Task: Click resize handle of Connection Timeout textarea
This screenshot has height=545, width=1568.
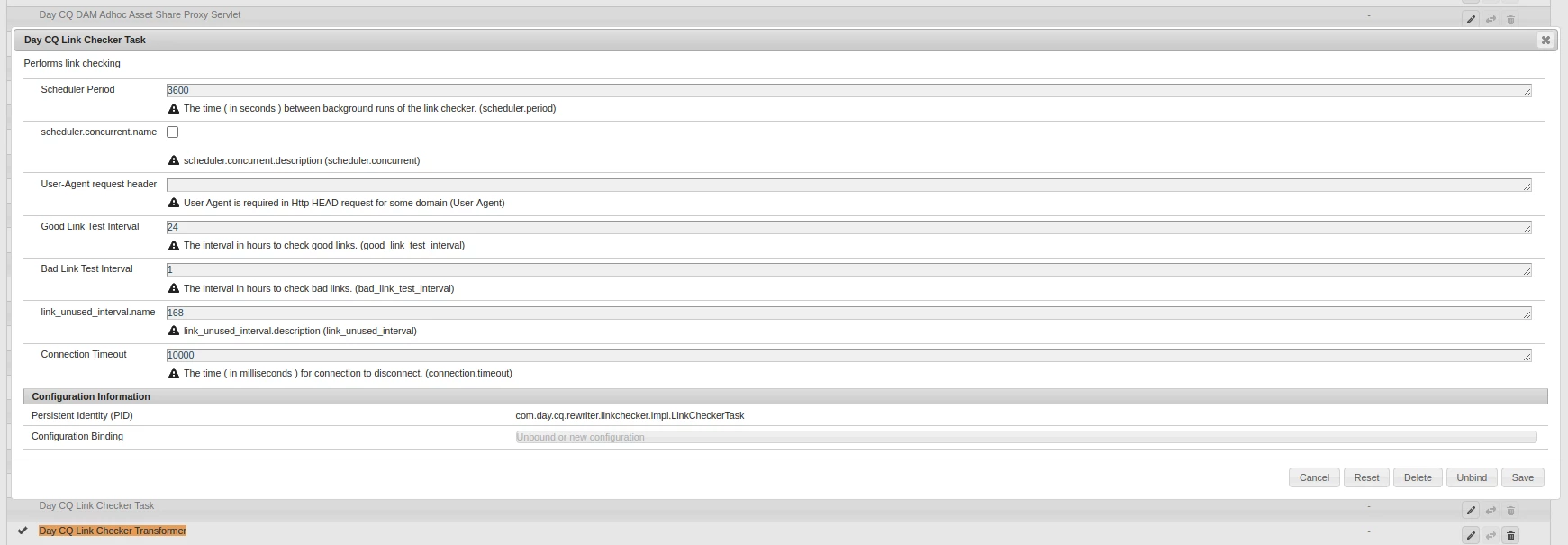Action: pos(1527,357)
